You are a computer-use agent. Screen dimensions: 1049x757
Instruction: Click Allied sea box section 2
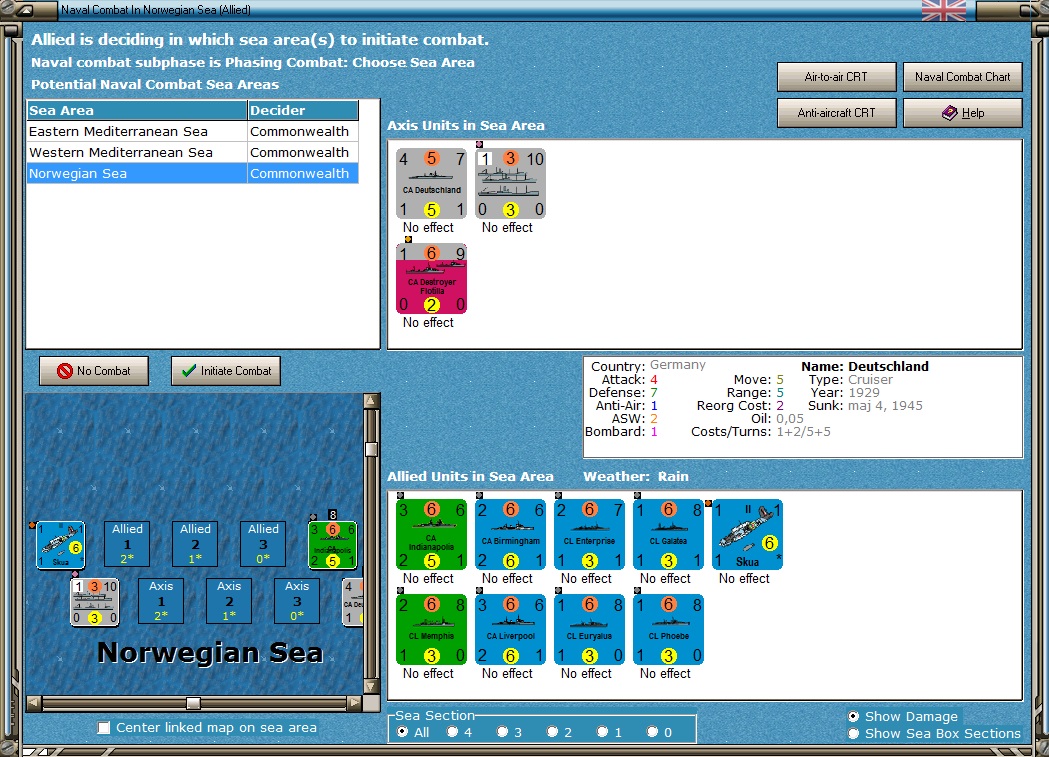(195, 544)
